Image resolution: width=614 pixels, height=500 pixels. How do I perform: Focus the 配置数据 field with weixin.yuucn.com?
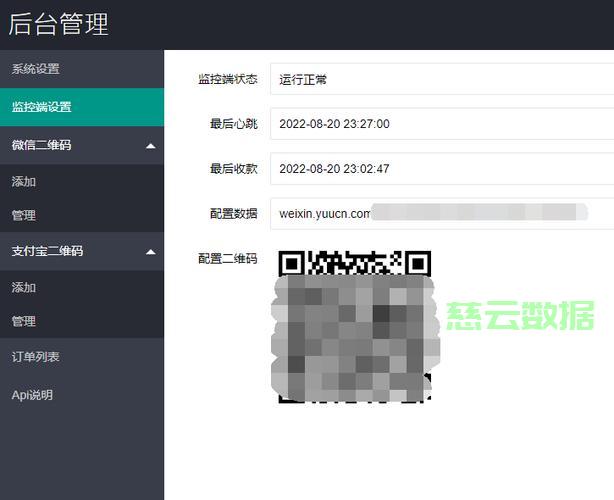point(442,214)
